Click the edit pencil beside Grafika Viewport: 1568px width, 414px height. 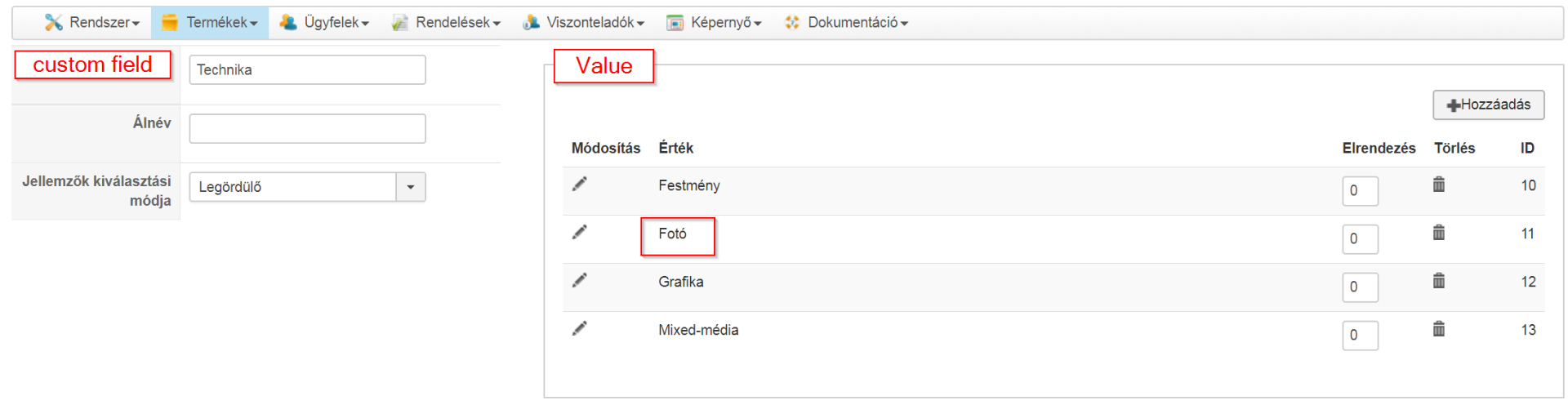[579, 281]
